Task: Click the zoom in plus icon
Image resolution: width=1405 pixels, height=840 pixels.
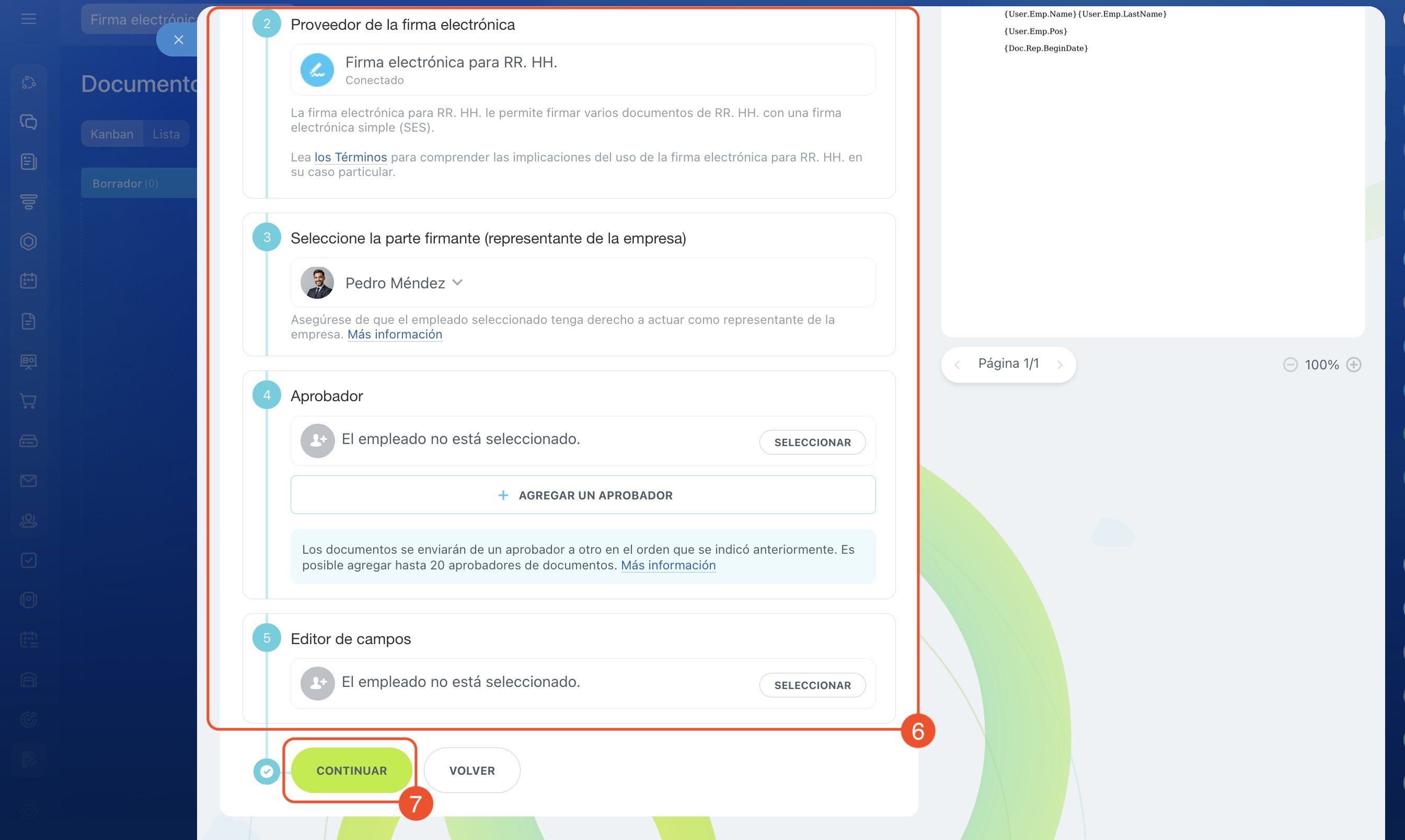Action: click(x=1353, y=365)
